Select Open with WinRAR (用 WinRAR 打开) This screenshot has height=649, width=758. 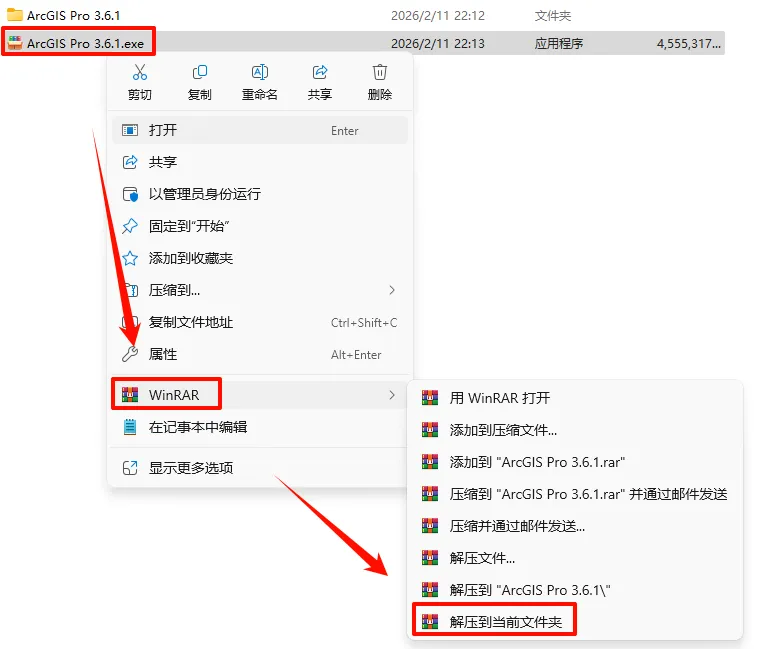(575, 398)
